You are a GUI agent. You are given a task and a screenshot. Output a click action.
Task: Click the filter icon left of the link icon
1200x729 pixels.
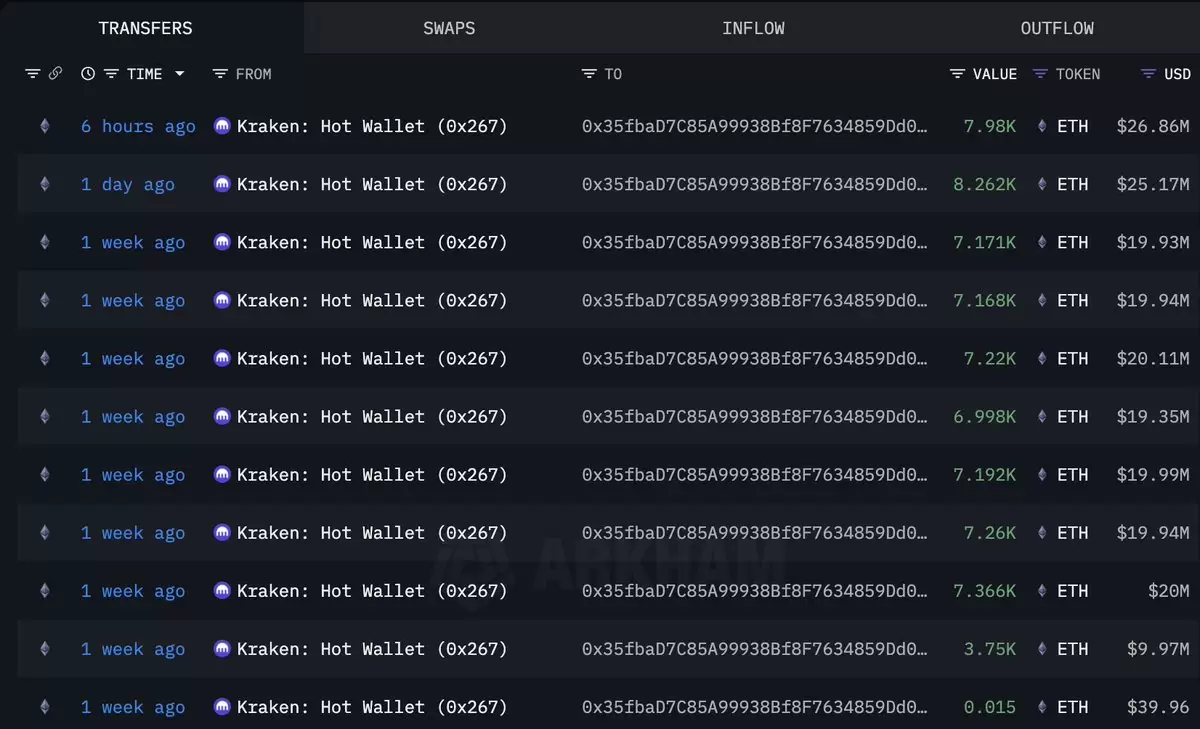coord(33,74)
